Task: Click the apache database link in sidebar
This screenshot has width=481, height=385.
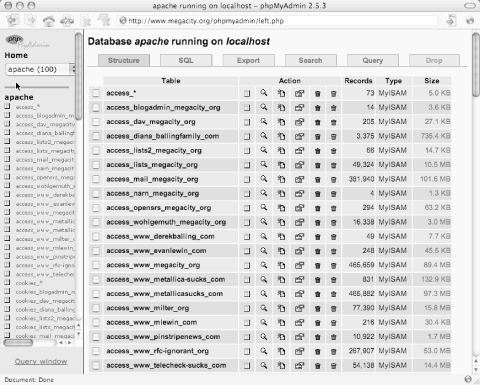Action: click(x=19, y=97)
